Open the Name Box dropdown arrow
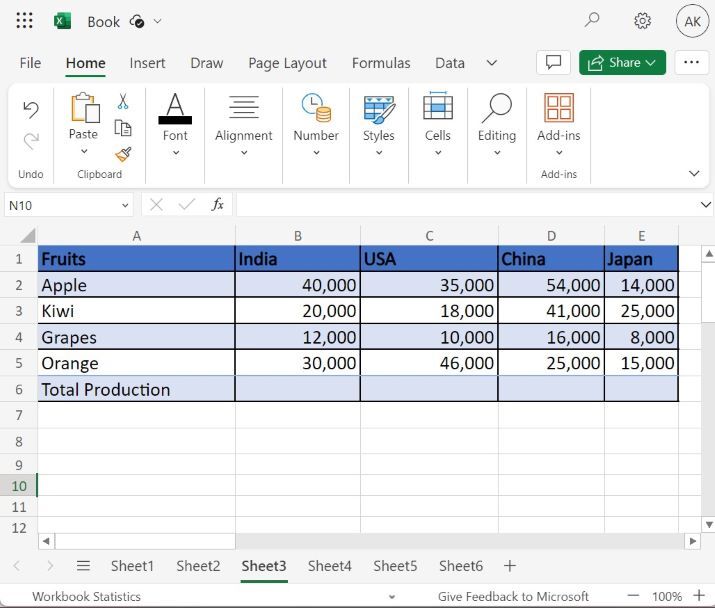The width and height of the screenshot is (715, 608). (125, 205)
